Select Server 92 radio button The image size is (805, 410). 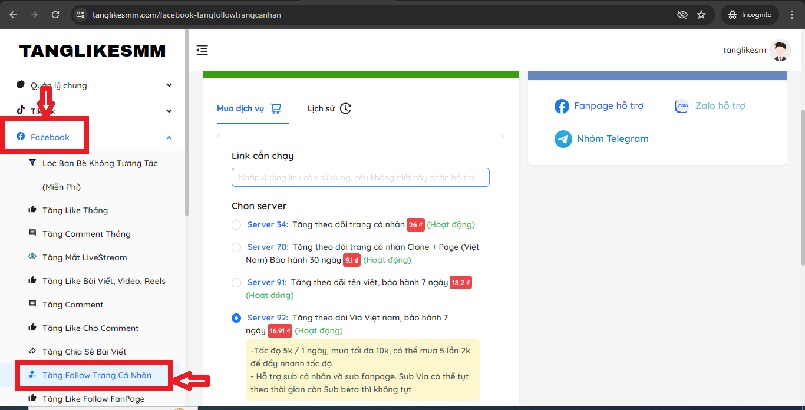pyautogui.click(x=236, y=318)
